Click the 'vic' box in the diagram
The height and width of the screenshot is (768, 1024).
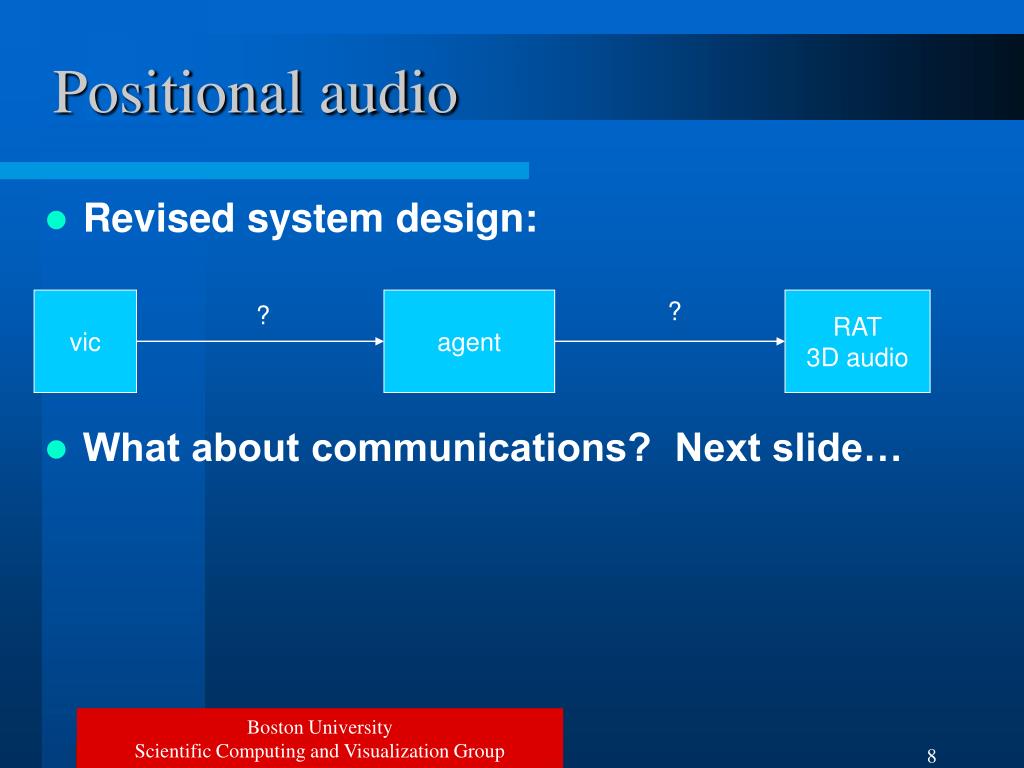pyautogui.click(x=86, y=342)
